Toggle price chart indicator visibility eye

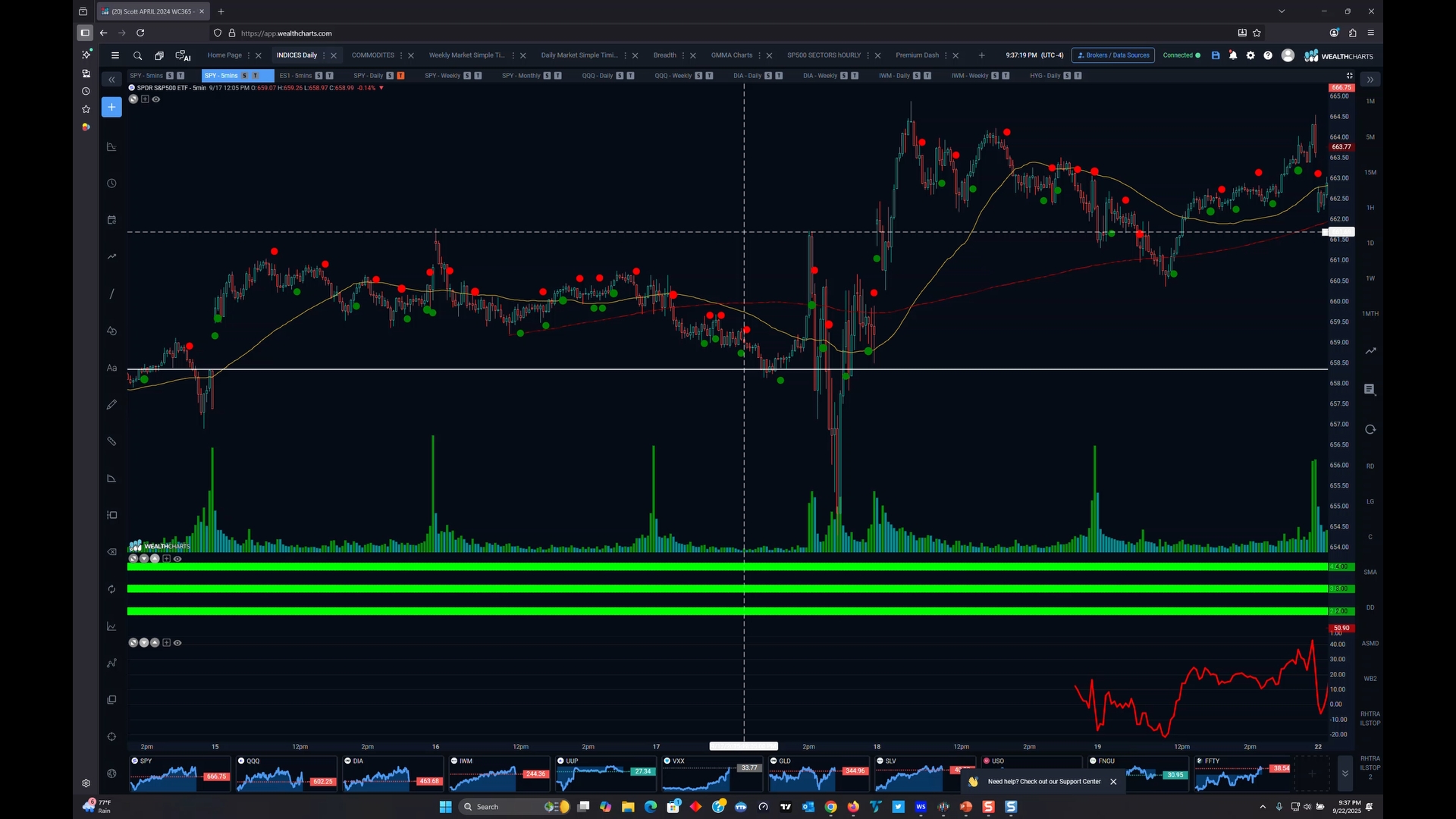click(156, 99)
